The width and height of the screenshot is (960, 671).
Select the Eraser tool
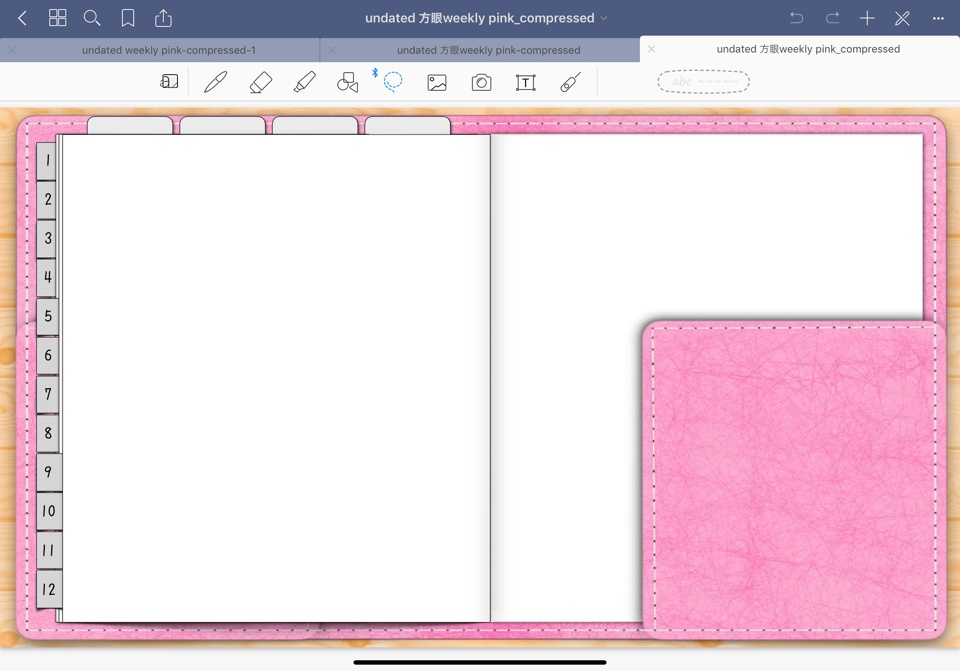point(260,81)
